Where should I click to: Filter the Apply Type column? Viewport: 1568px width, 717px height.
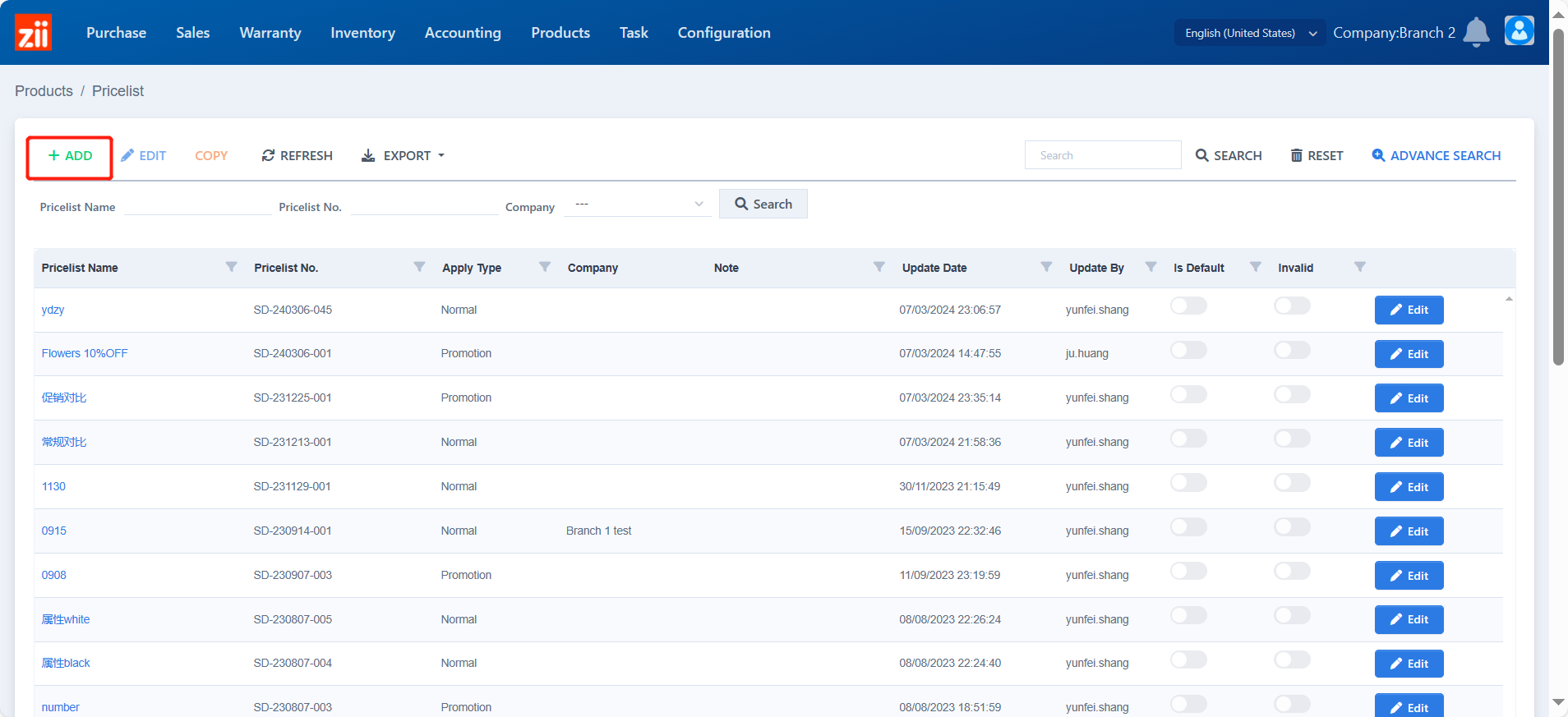(x=544, y=267)
